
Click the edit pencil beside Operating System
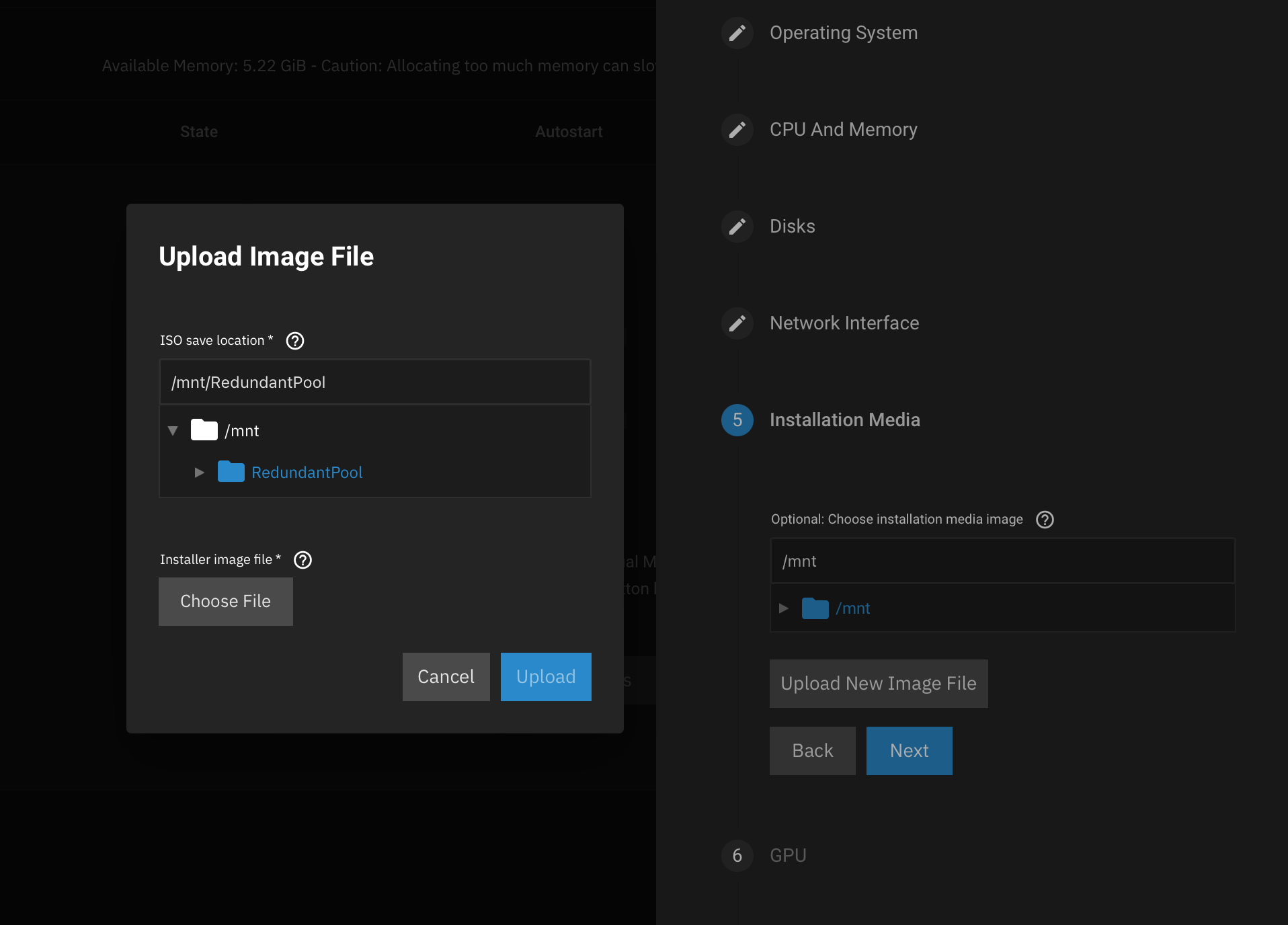point(737,32)
